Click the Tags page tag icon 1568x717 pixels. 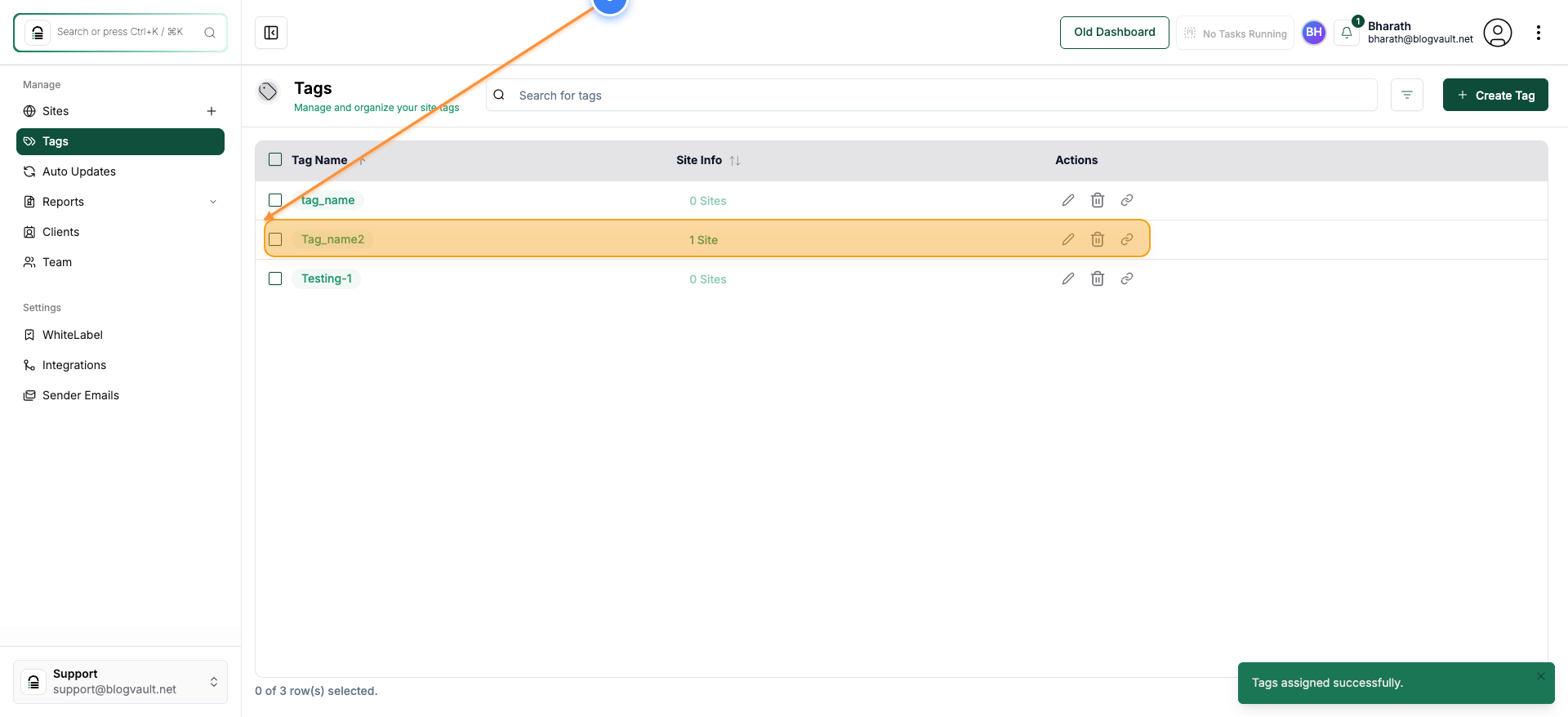[268, 91]
